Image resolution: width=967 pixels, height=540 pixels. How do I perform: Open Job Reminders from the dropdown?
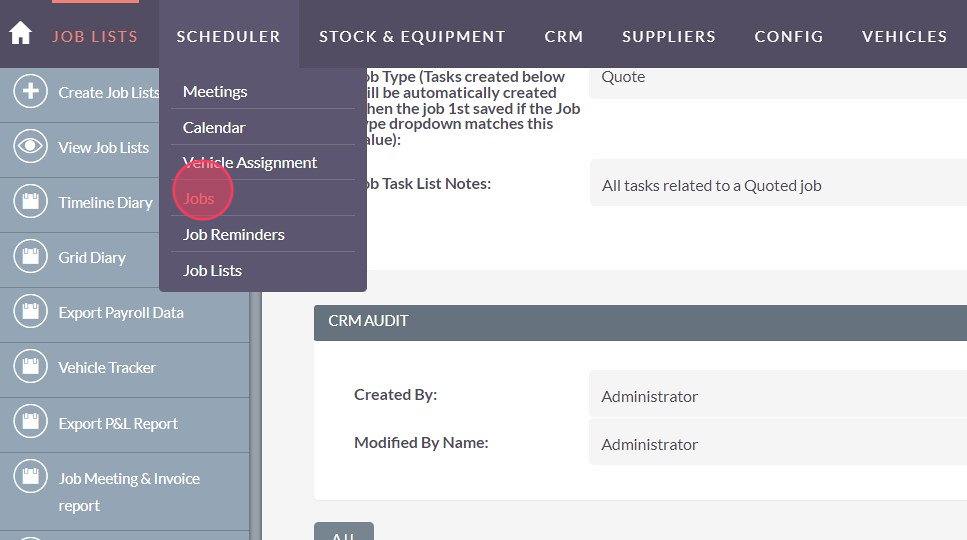tap(234, 234)
